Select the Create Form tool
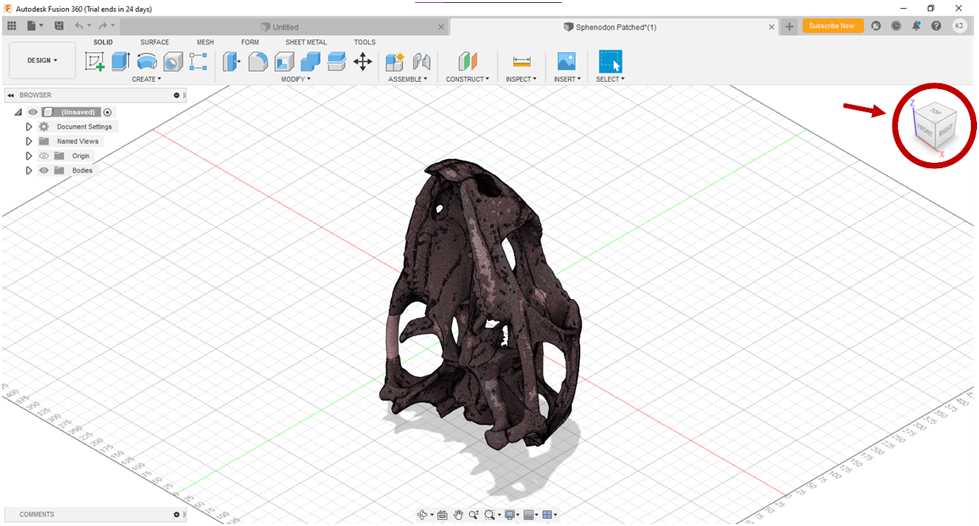 199,61
